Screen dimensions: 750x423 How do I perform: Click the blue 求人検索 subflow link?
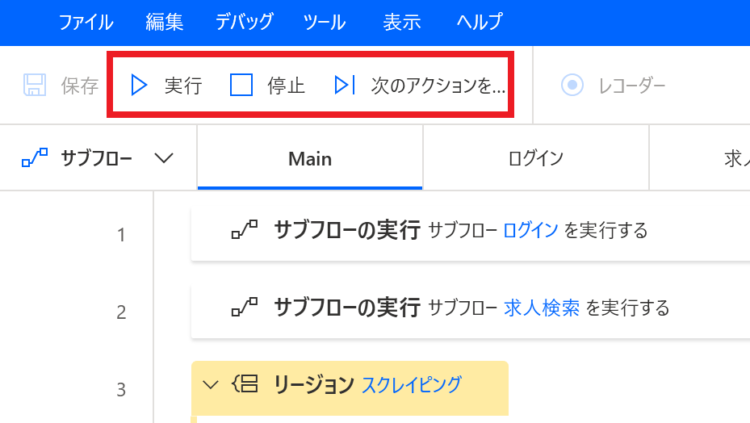(x=541, y=308)
